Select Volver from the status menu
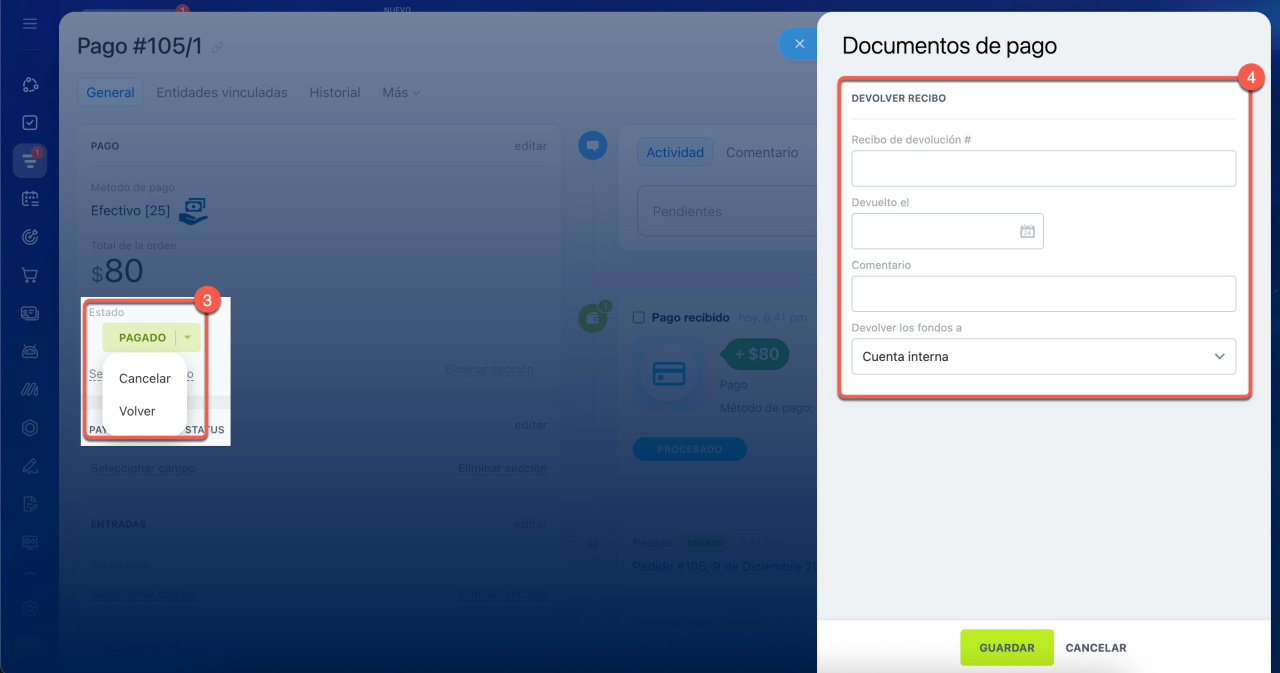 coord(137,411)
